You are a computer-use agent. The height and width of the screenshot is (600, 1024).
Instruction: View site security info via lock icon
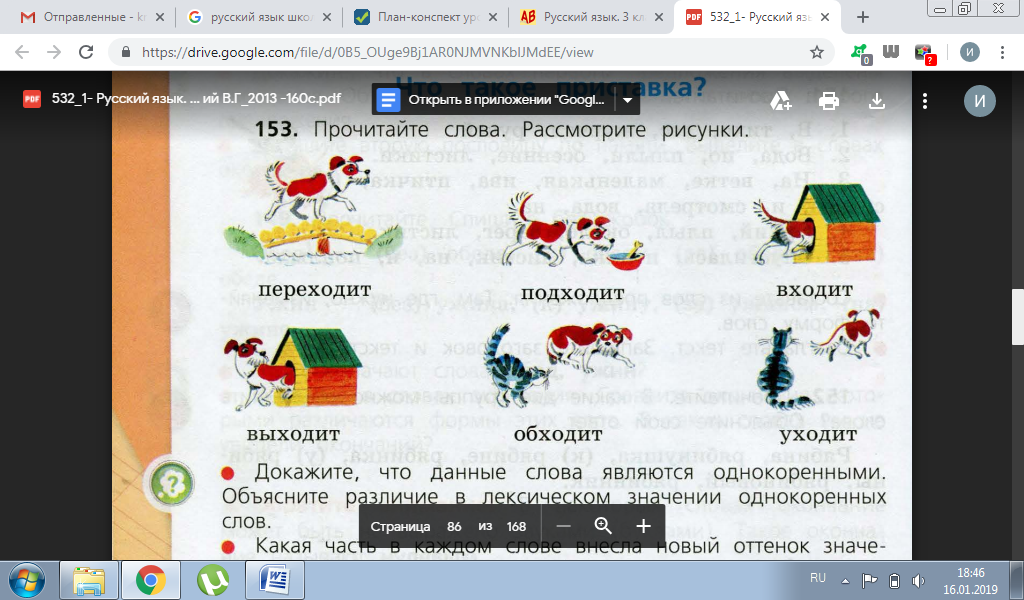126,52
